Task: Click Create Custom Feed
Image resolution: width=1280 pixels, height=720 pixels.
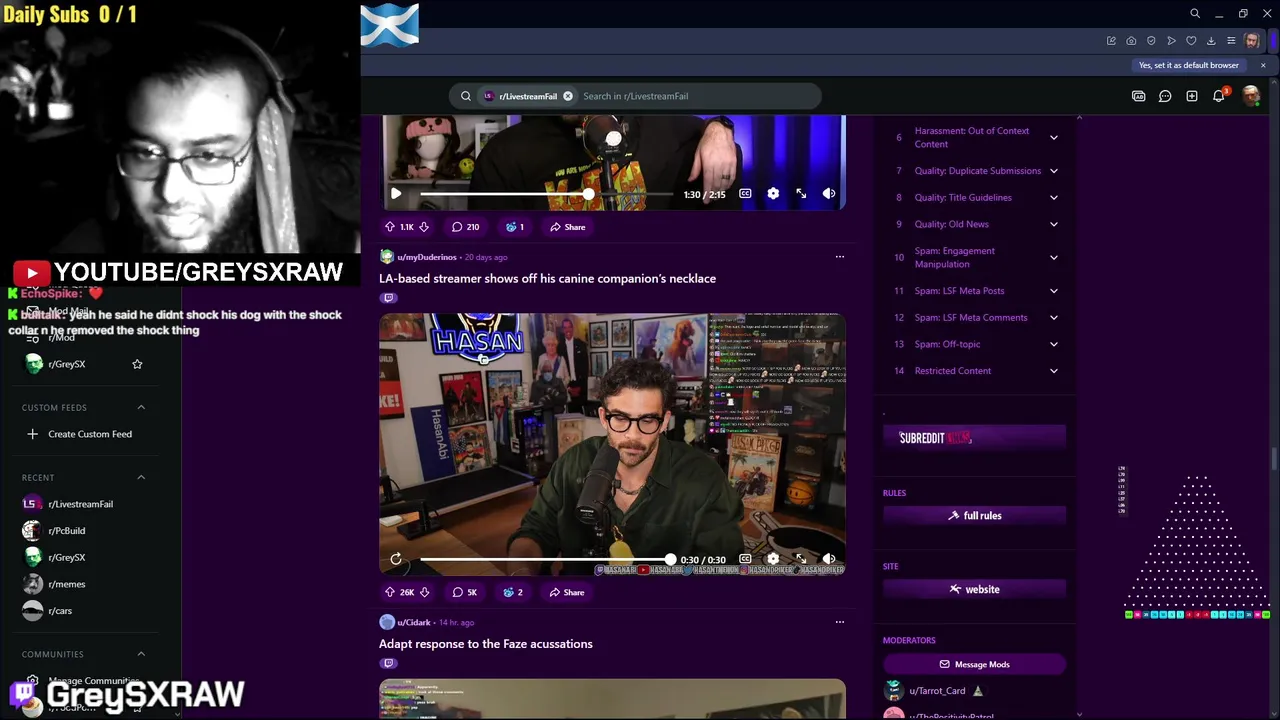Action: 90,434
